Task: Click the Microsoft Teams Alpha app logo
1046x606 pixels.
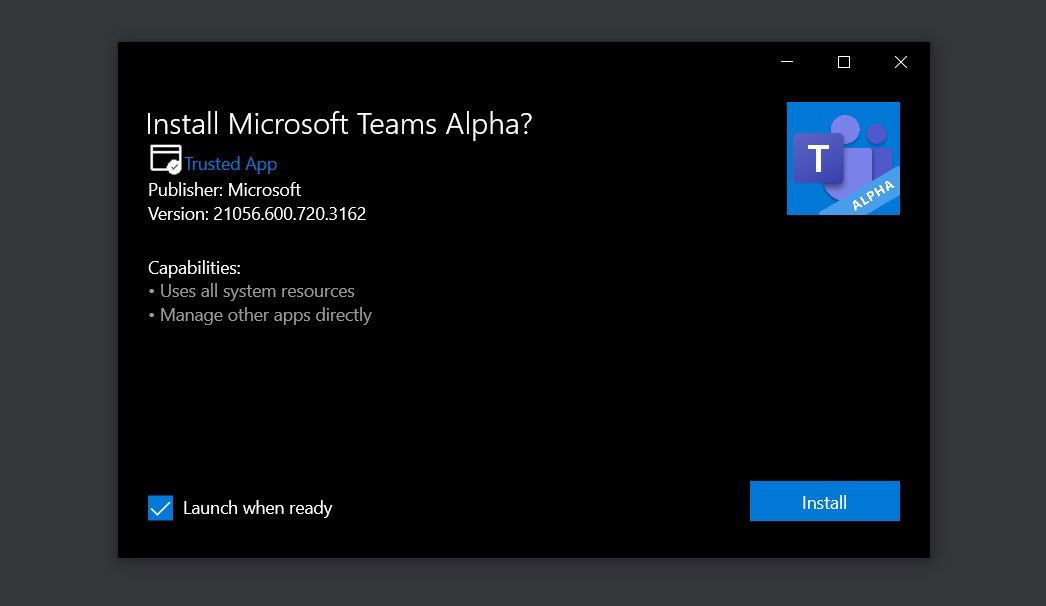Action: tap(843, 157)
